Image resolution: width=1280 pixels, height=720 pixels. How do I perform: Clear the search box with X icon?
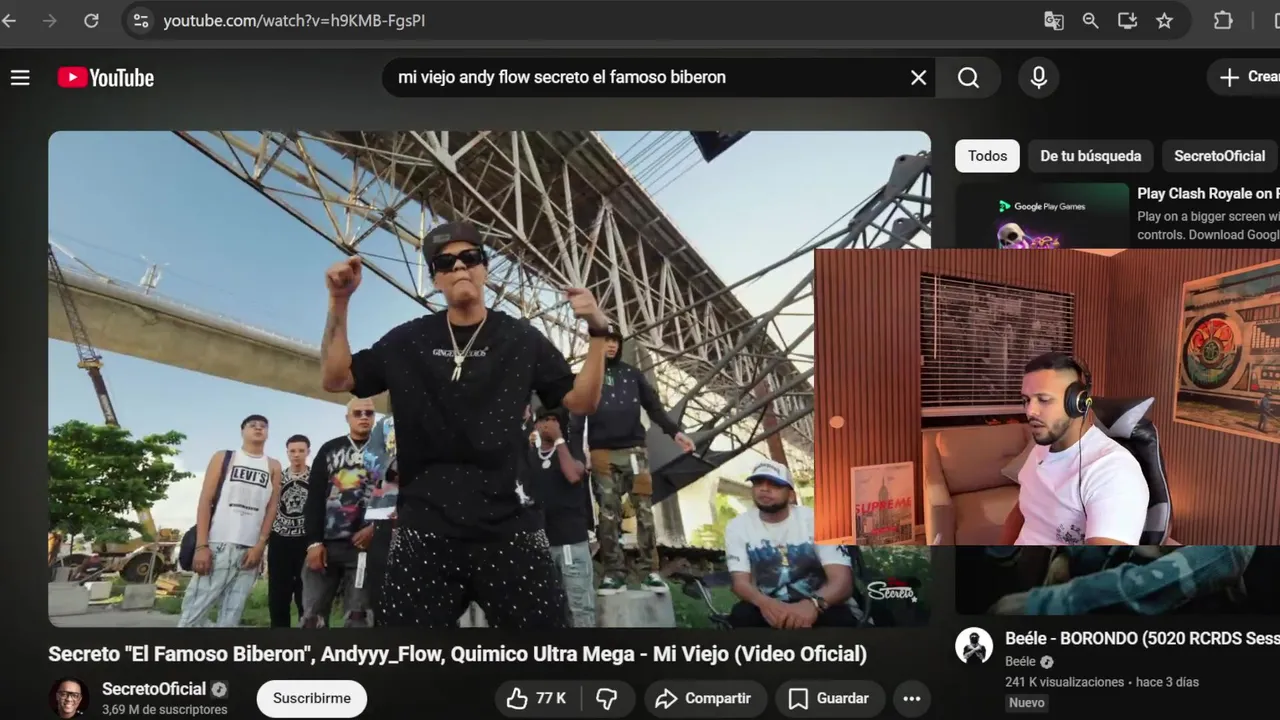click(918, 78)
